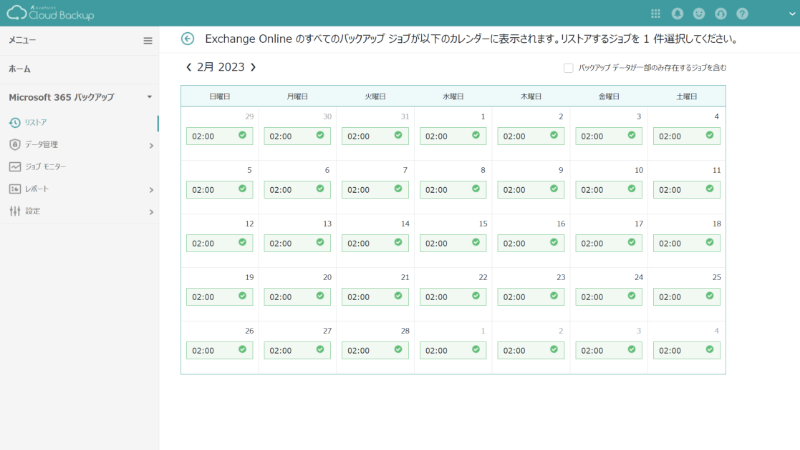
Task: Click success check icon on February 4 job
Action: (710, 135)
